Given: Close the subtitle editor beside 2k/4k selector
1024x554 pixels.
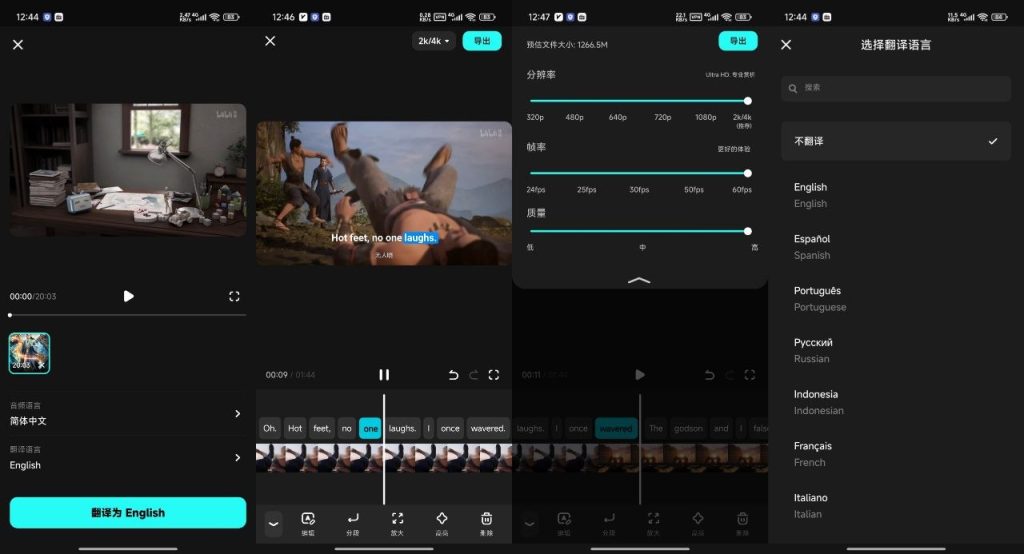Looking at the screenshot, I should [270, 41].
